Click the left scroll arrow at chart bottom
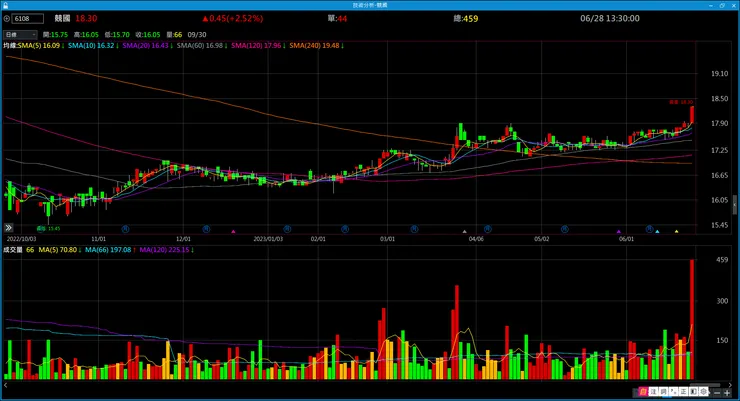740x401 pixels. tap(6, 385)
